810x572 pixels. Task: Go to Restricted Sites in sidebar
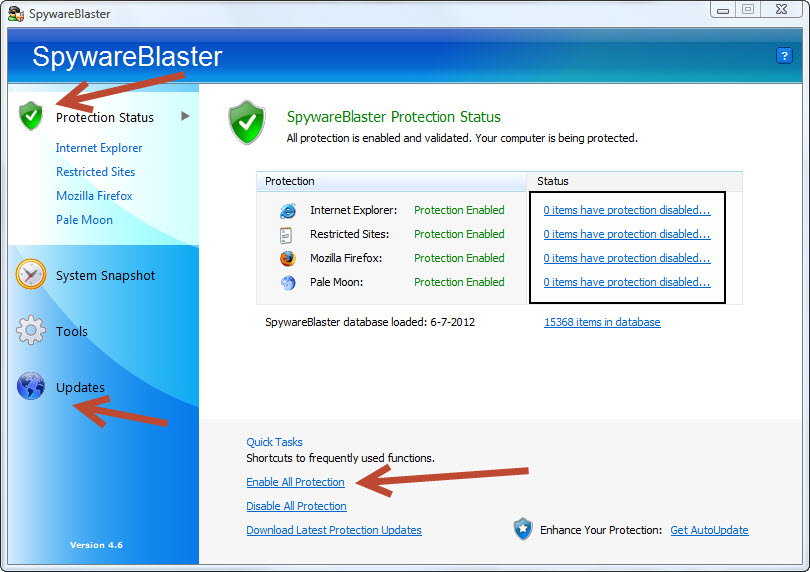click(96, 172)
